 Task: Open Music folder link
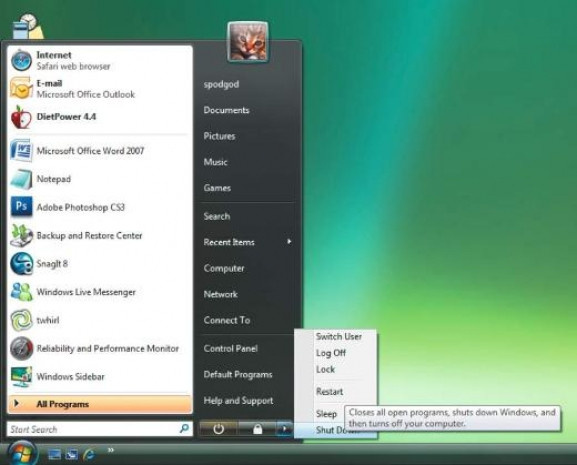pos(215,162)
